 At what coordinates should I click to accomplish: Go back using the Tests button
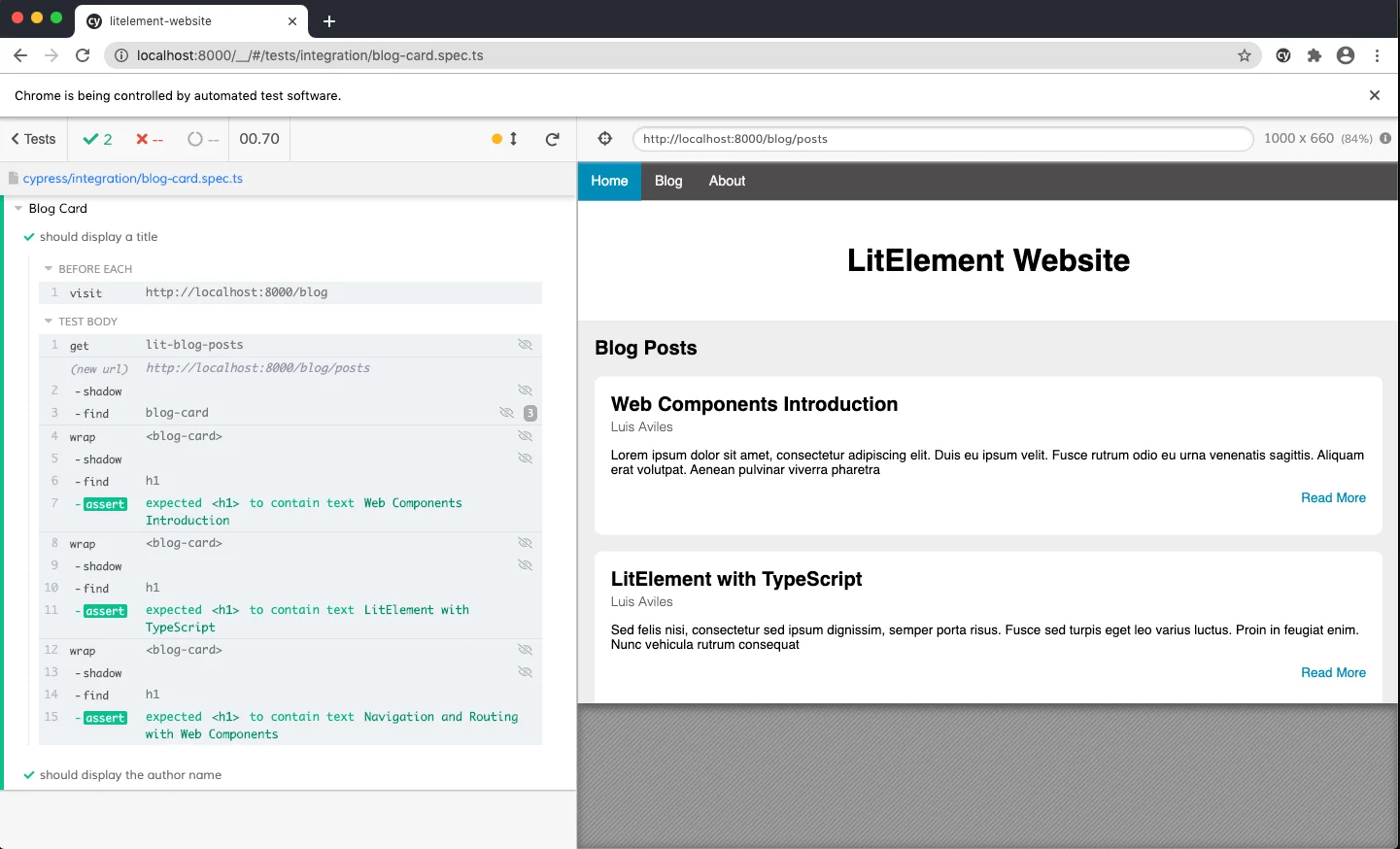point(32,139)
